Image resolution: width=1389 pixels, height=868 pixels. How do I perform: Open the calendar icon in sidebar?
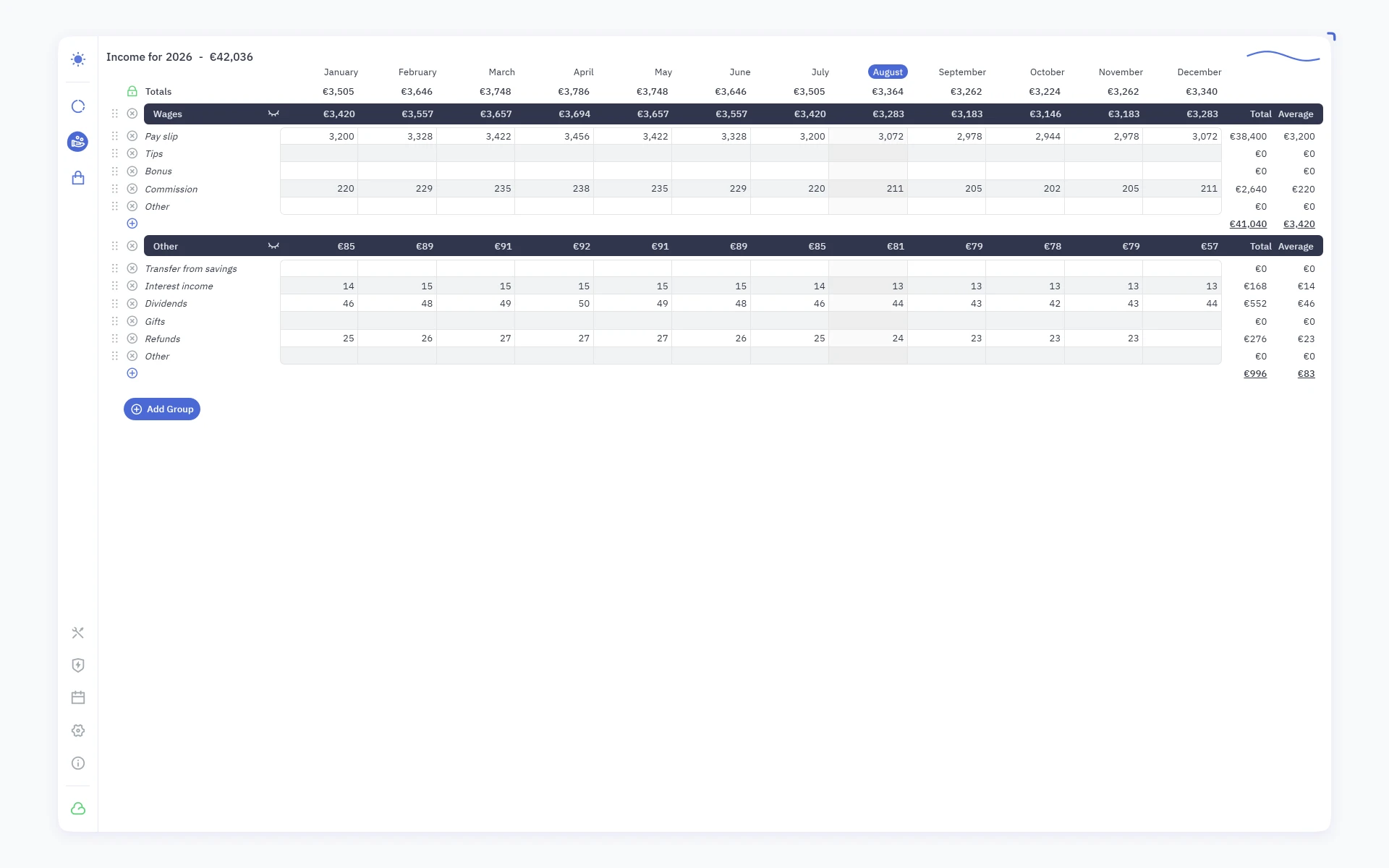point(78,698)
